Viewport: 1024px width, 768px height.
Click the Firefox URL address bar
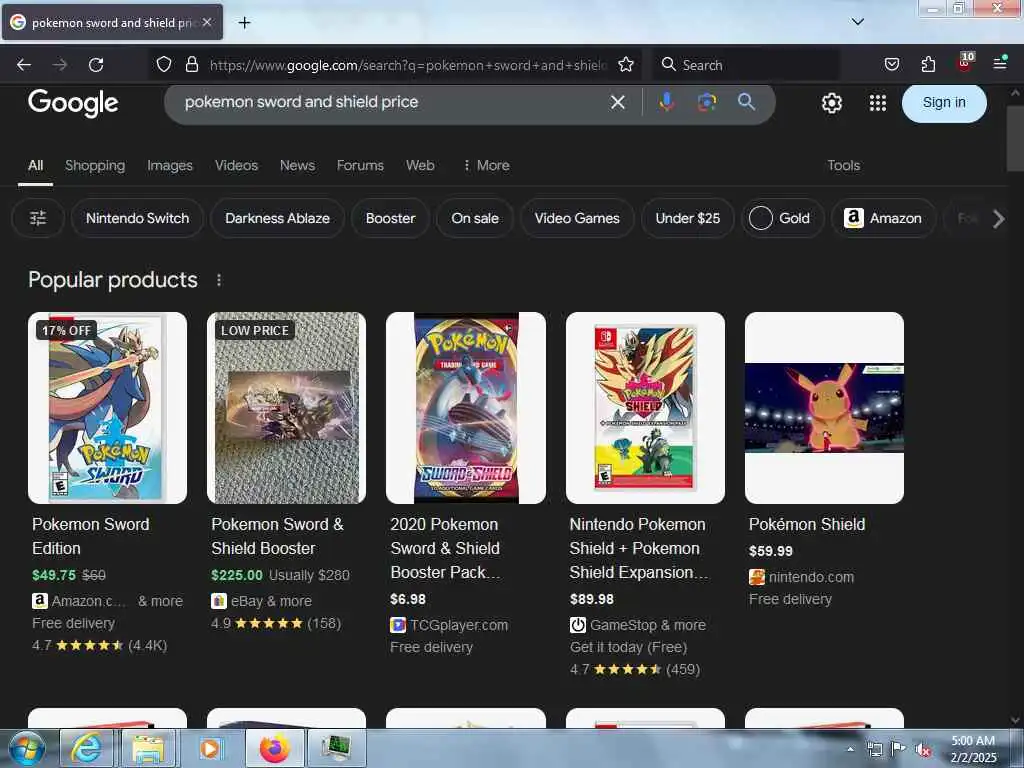408,65
